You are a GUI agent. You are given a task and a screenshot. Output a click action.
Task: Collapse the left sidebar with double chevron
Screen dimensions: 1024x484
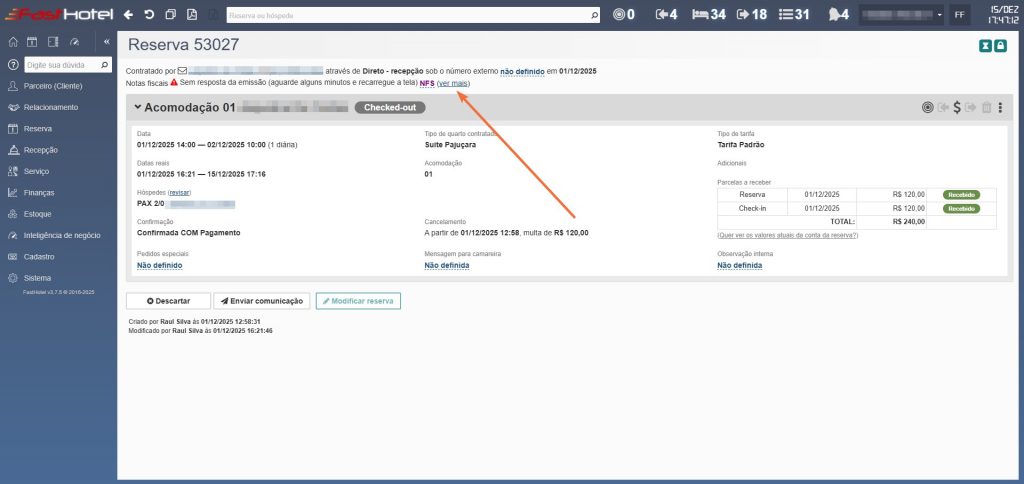(x=107, y=42)
